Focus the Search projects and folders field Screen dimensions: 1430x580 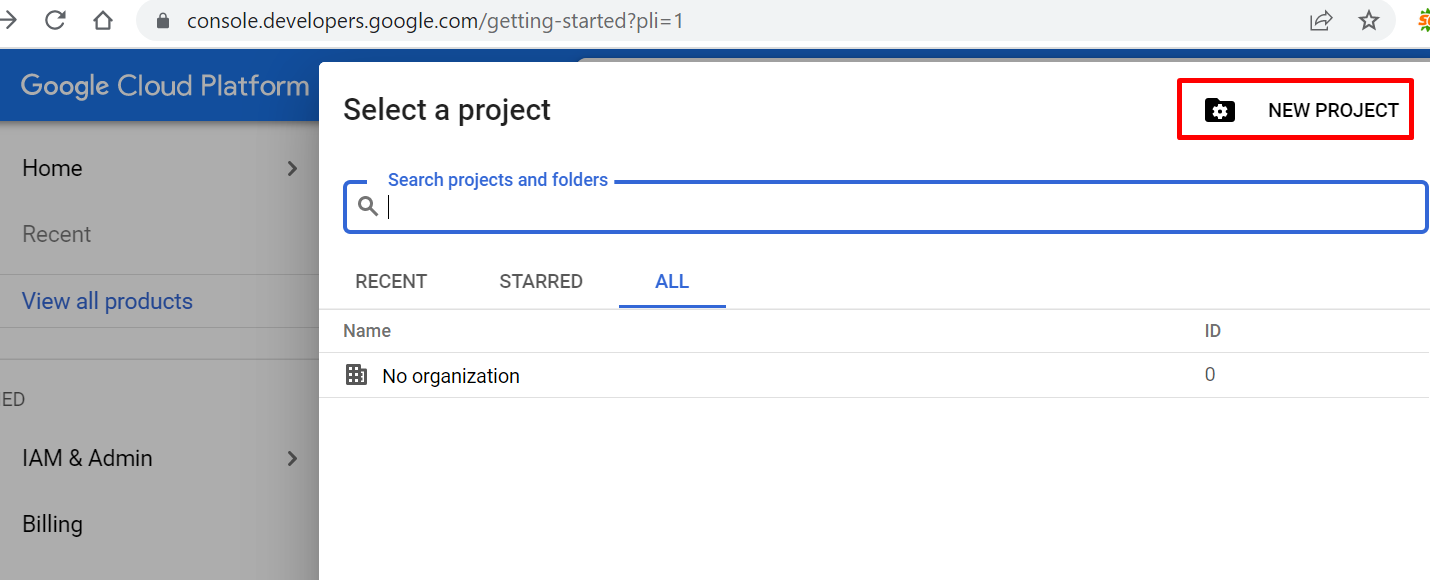pyautogui.click(x=900, y=207)
